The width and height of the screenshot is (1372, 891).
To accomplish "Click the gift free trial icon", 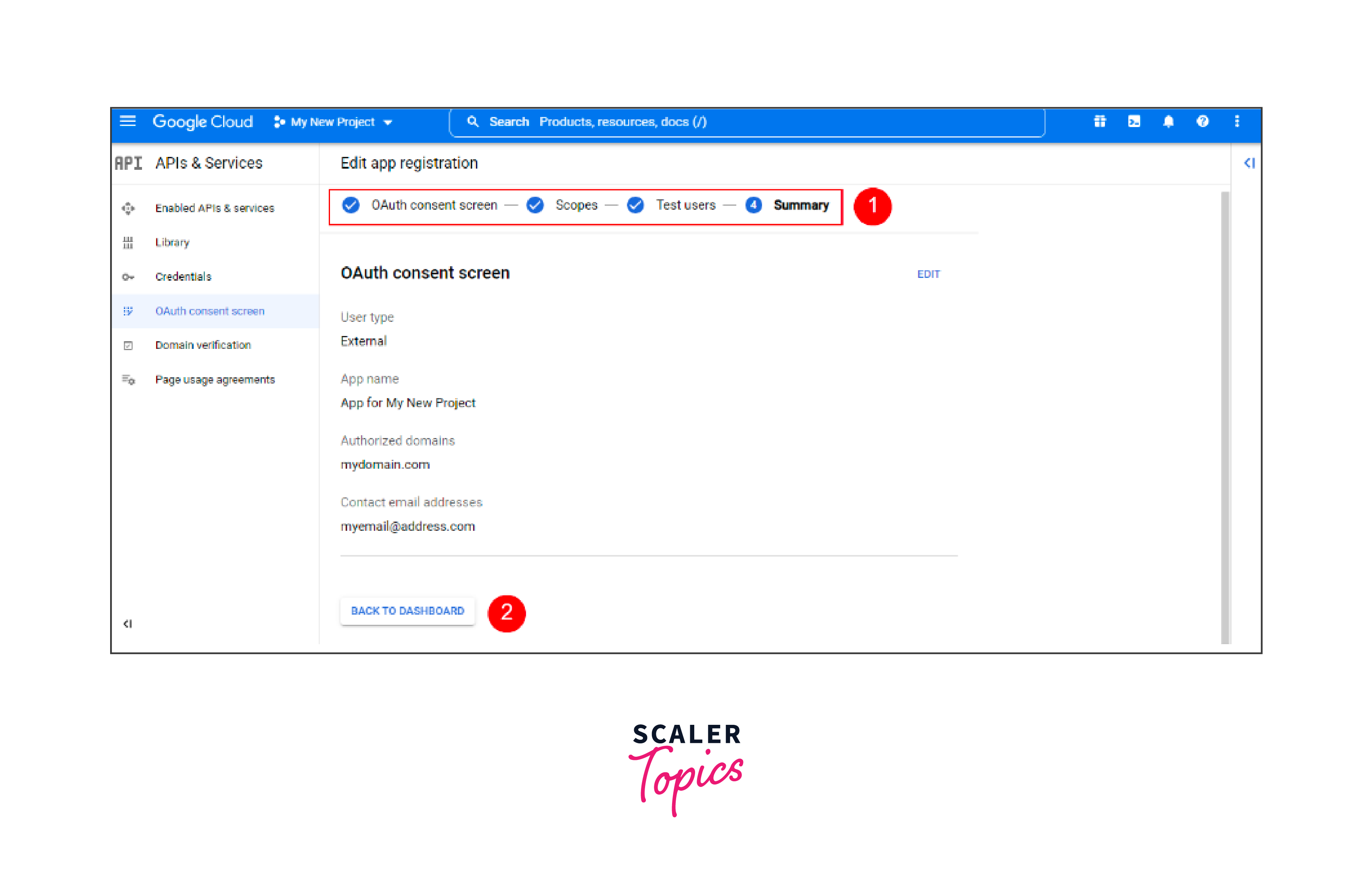I will (x=1099, y=121).
